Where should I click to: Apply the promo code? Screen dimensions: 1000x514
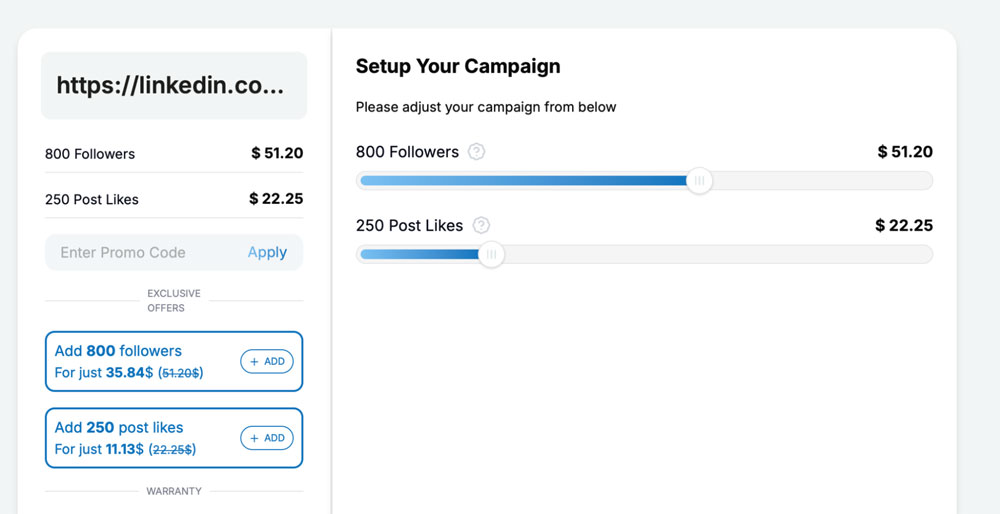267,253
